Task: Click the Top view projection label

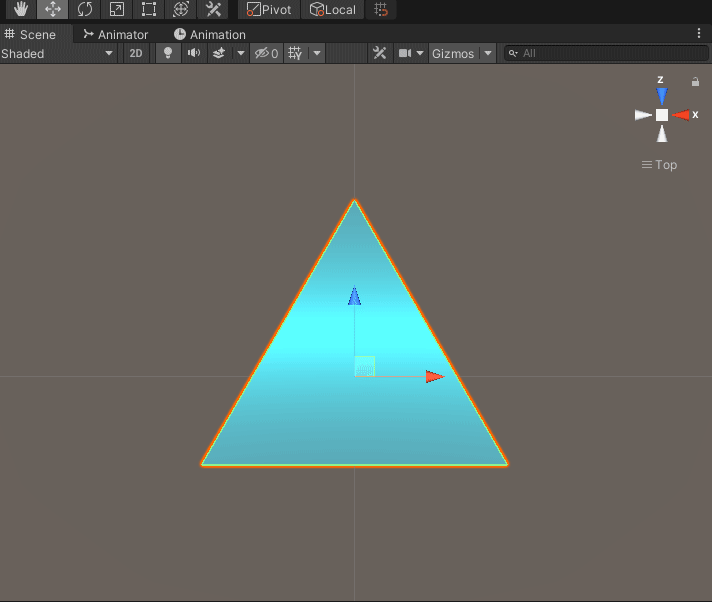Action: pyautogui.click(x=659, y=165)
